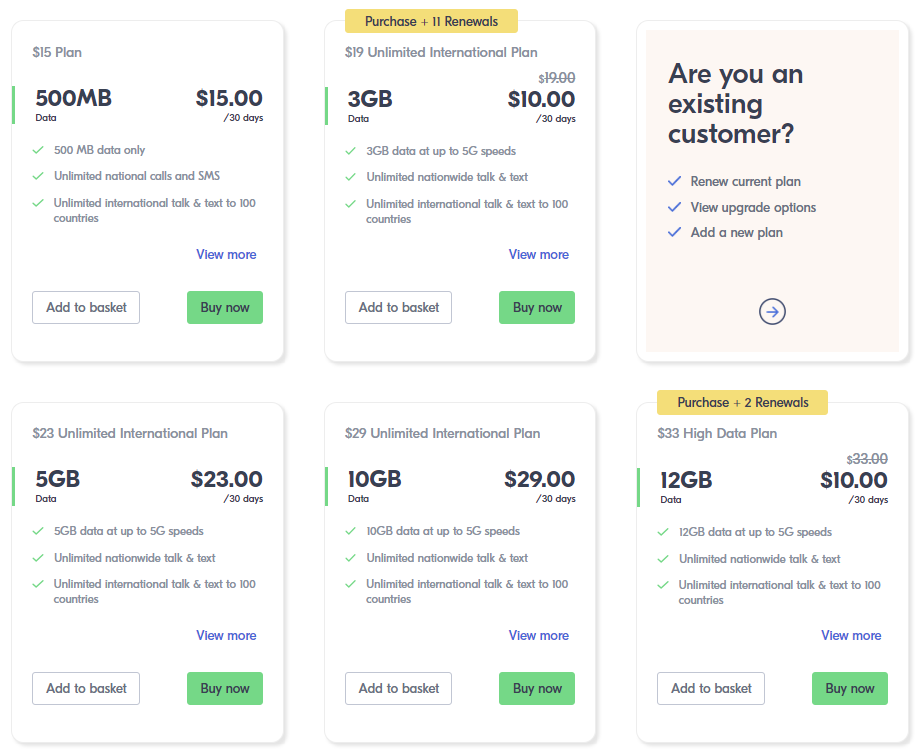921x752 pixels.
Task: Click green check next to 500 MB data only
Action: tap(38, 150)
